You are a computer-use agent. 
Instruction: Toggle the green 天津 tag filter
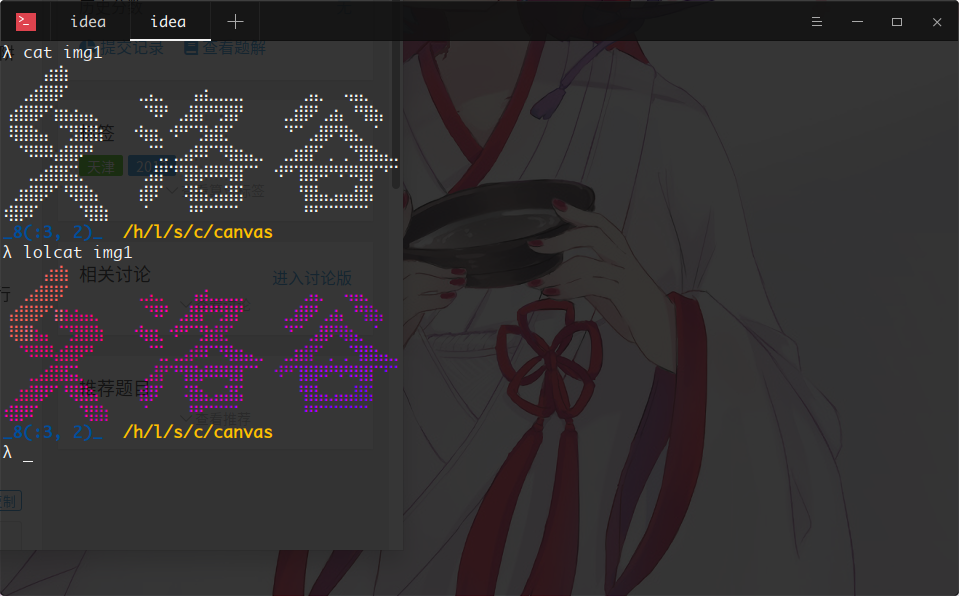tap(100, 166)
